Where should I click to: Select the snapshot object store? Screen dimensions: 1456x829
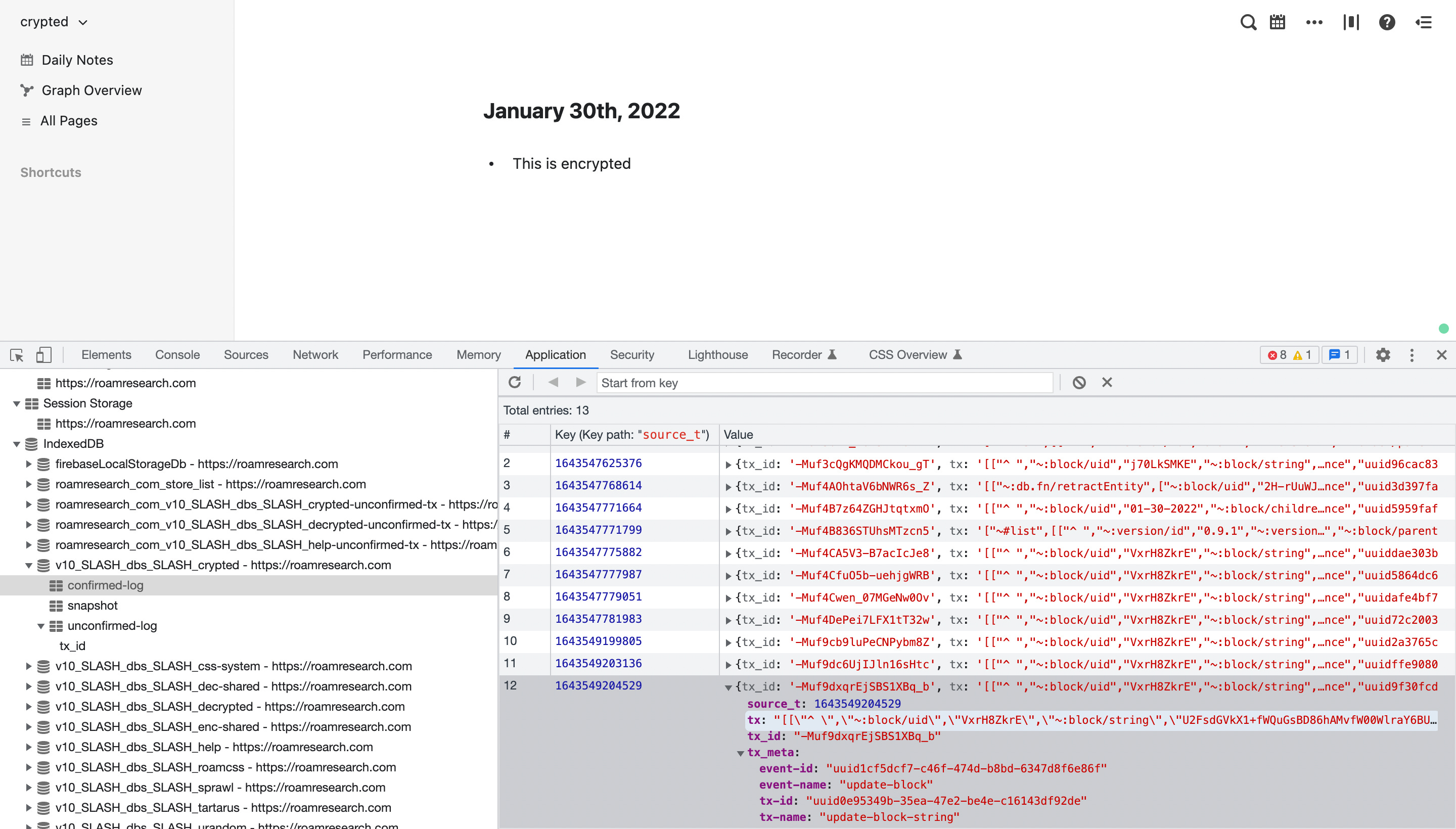[92, 605]
